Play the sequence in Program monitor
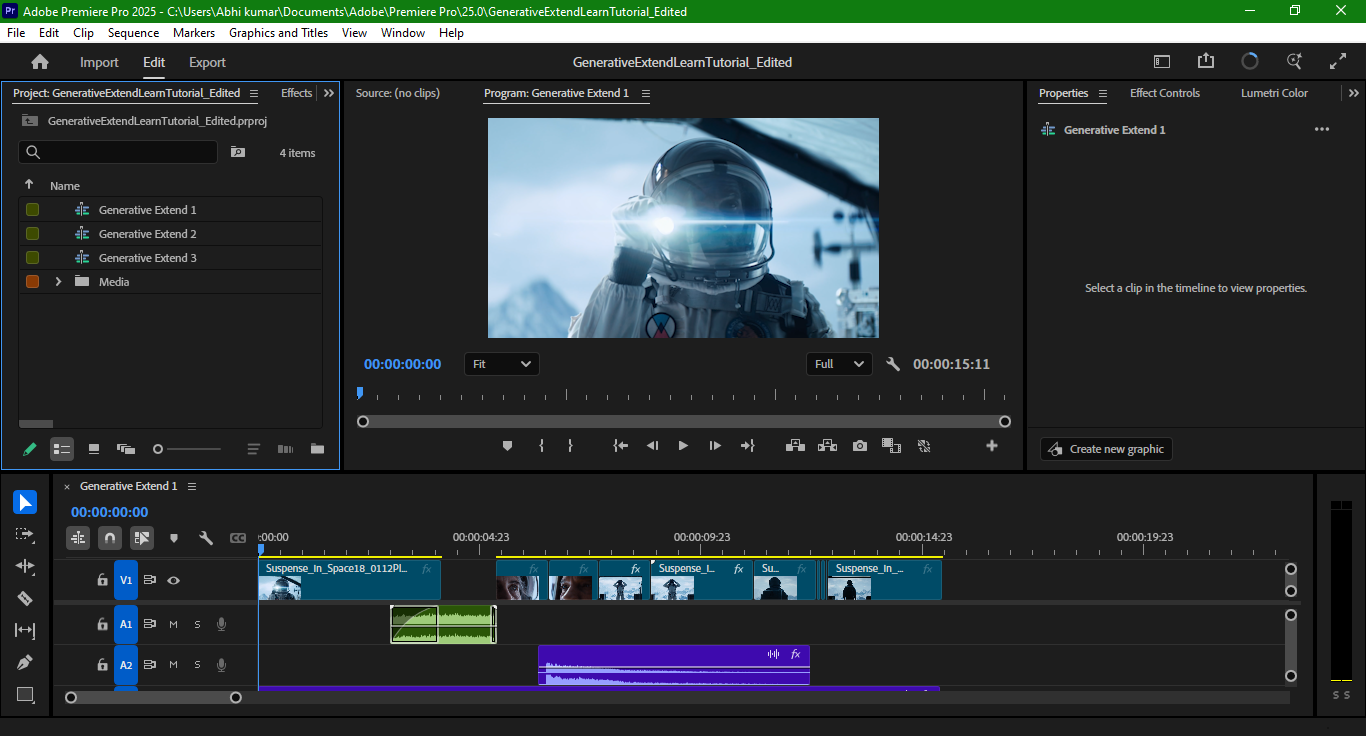The width and height of the screenshot is (1366, 736). [x=683, y=446]
